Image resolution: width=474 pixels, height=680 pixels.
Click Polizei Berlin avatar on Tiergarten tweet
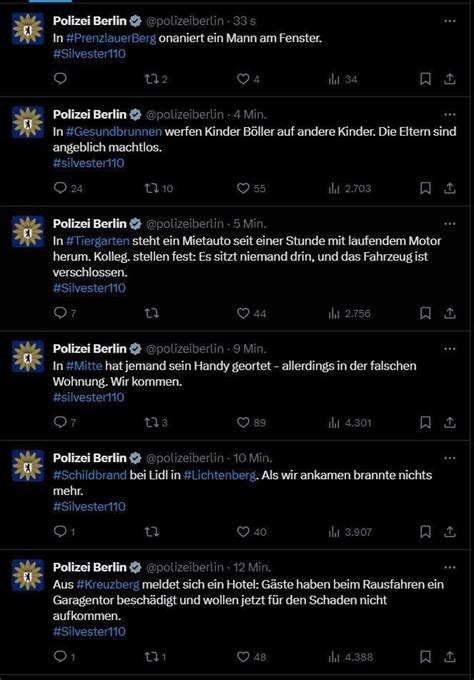click(28, 231)
